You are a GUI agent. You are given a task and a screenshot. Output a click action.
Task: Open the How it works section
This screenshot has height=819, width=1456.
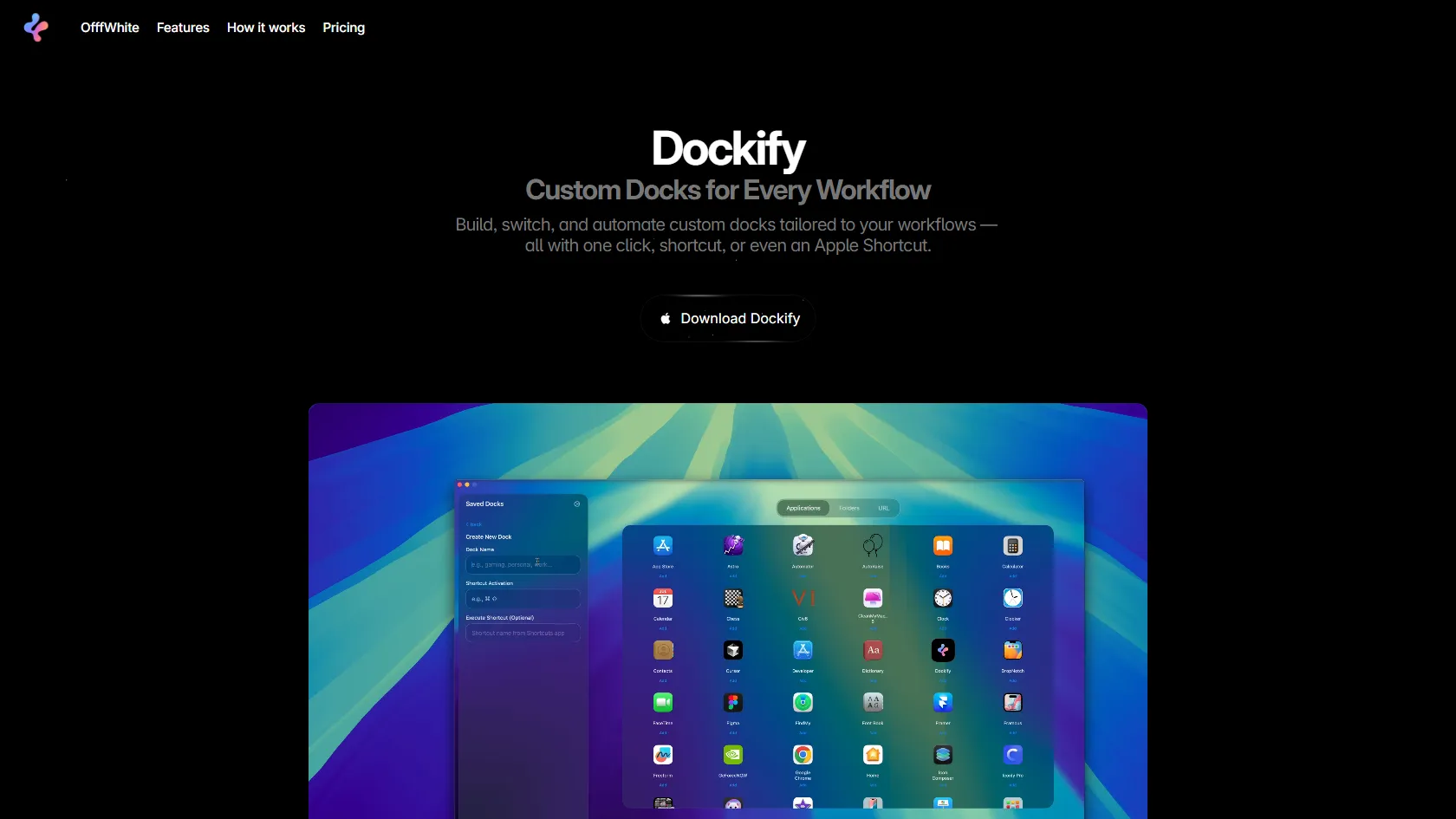[265, 28]
